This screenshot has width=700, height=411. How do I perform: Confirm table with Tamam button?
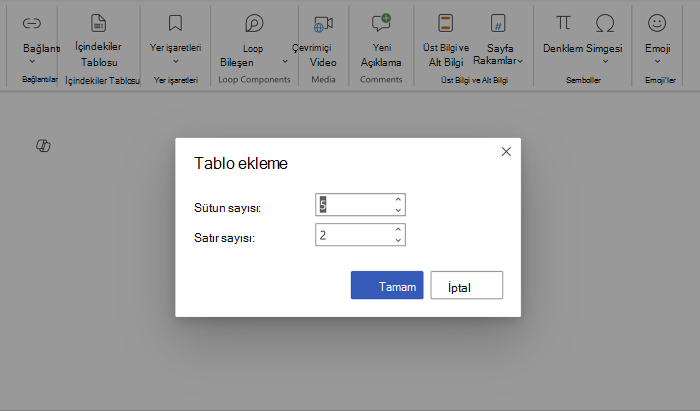pyautogui.click(x=387, y=285)
